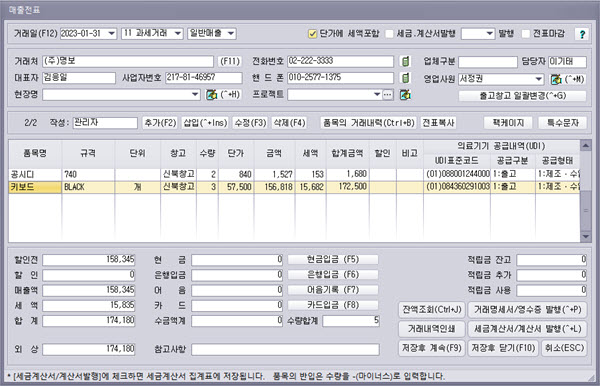Screen dimensions: 600x386
Task: Click 삽입(^+Ins) button
Action: pyautogui.click(x=205, y=123)
